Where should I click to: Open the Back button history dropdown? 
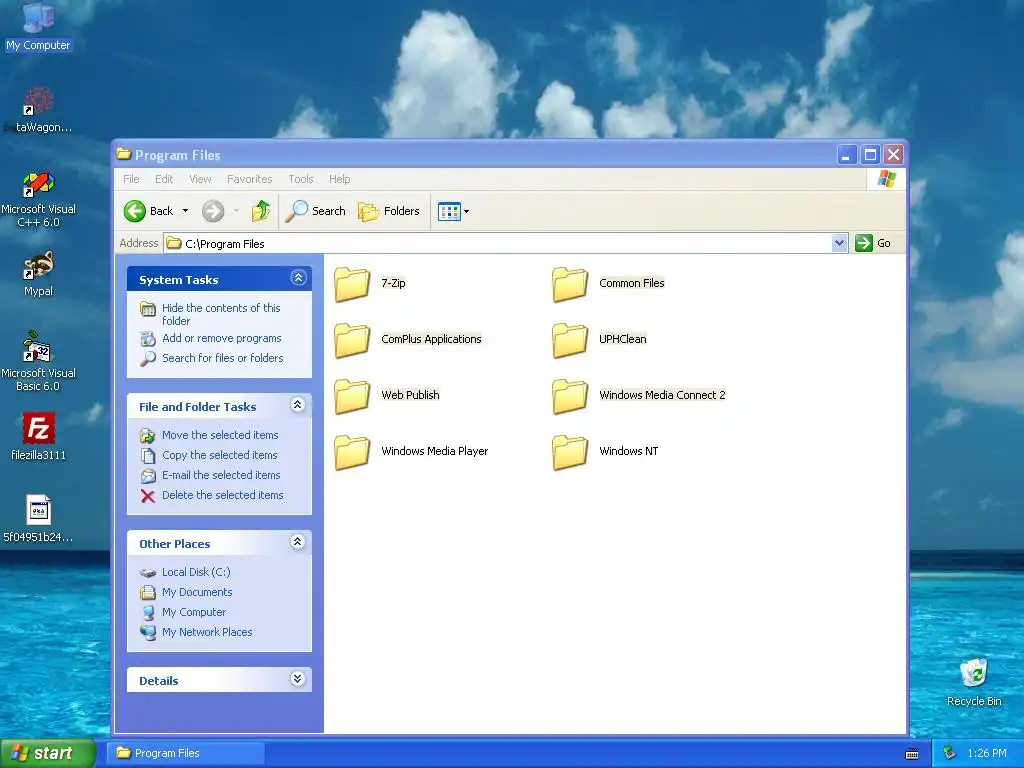pos(185,211)
